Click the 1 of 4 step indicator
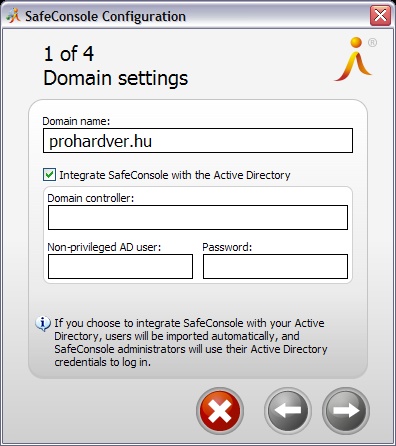This screenshot has width=396, height=446. click(69, 54)
